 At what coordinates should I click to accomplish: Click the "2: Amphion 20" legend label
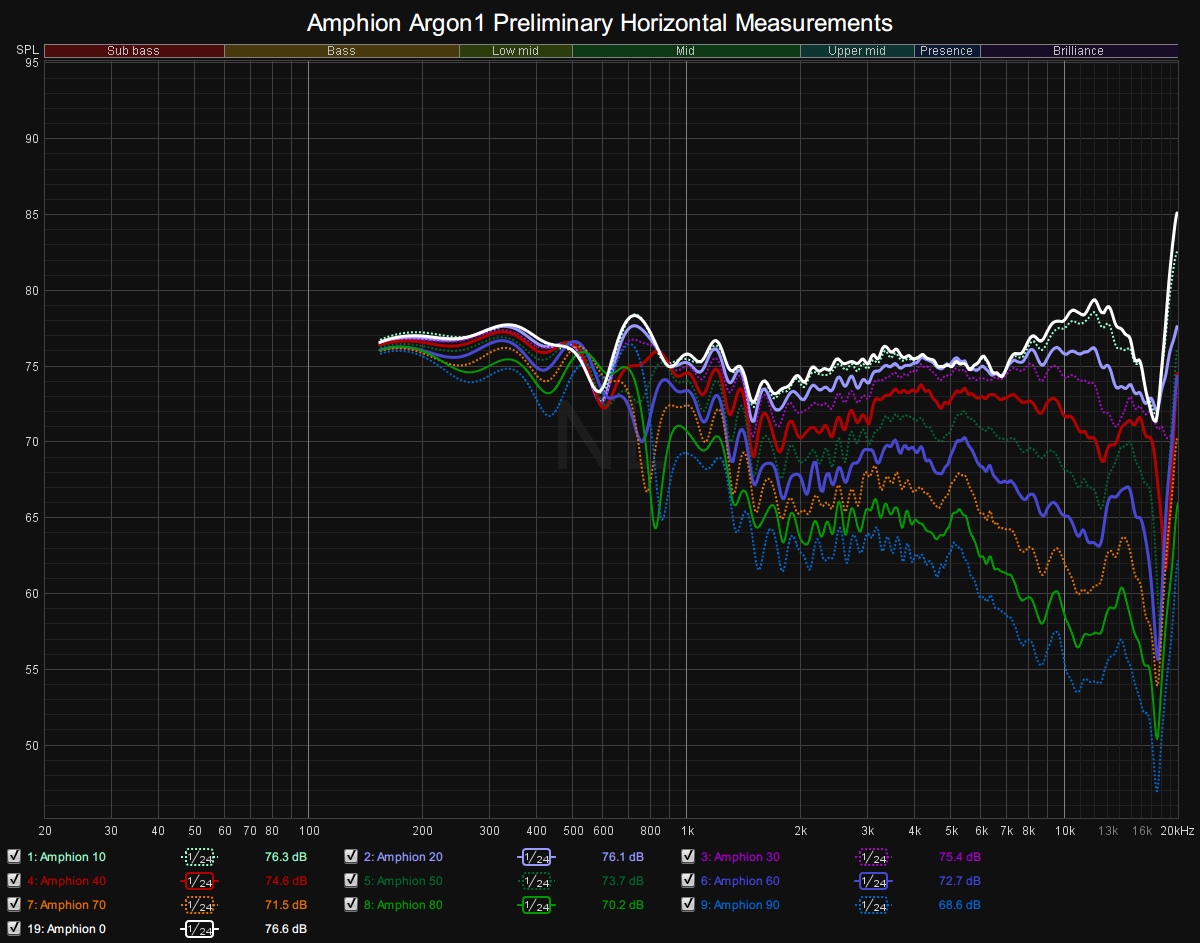403,857
